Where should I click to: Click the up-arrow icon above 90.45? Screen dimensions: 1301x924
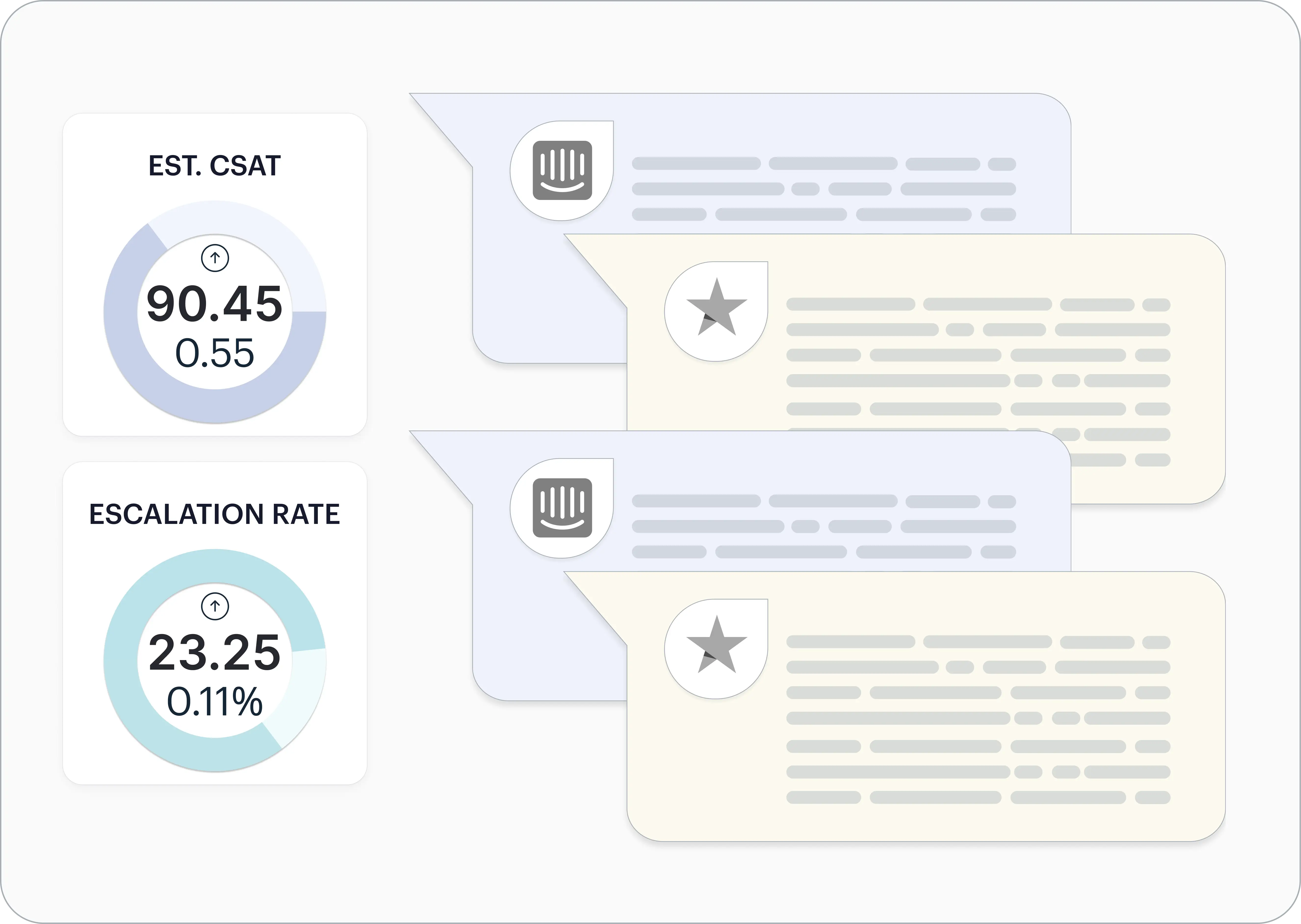click(x=215, y=258)
